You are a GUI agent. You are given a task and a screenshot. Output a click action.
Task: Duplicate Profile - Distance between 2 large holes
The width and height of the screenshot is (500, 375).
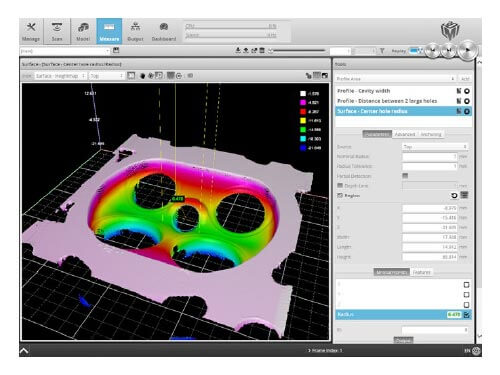point(459,101)
